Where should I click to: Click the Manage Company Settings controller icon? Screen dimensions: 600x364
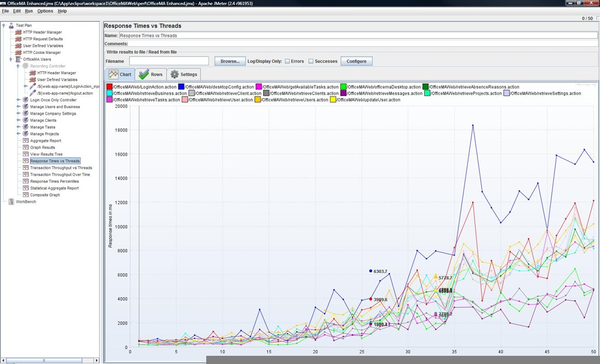tap(25, 114)
